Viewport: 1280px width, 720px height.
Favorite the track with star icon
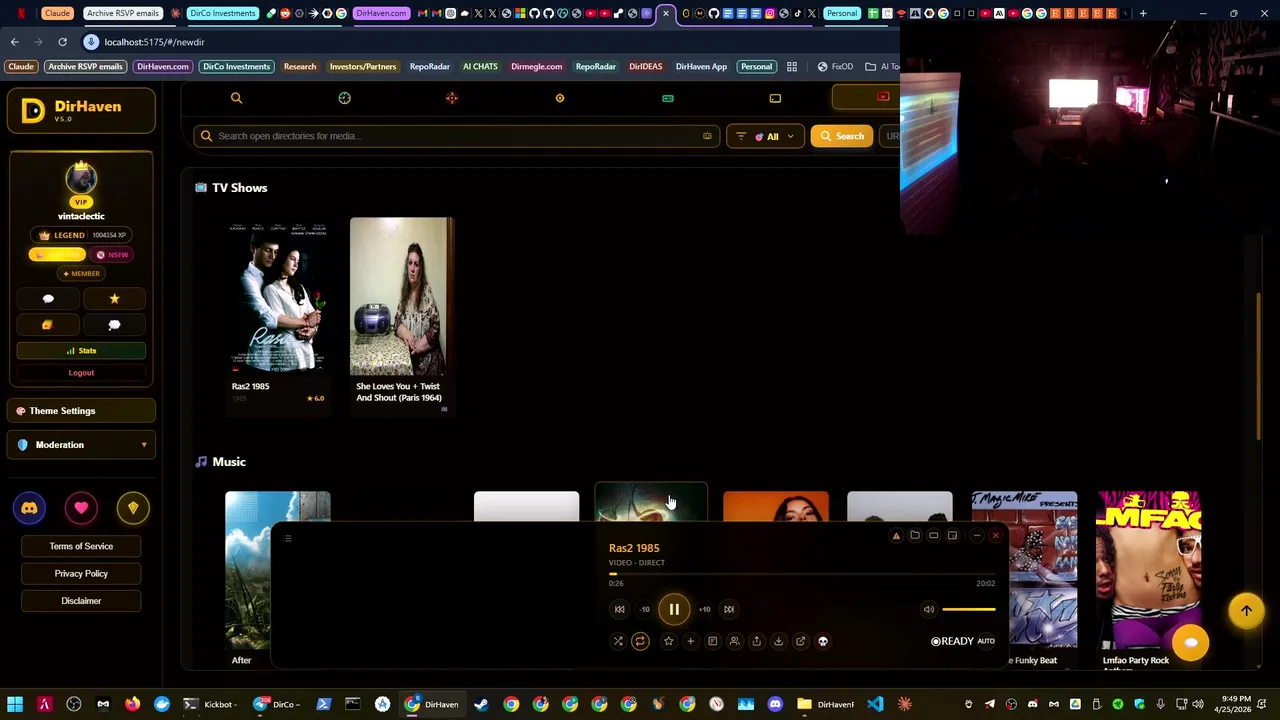tap(668, 641)
